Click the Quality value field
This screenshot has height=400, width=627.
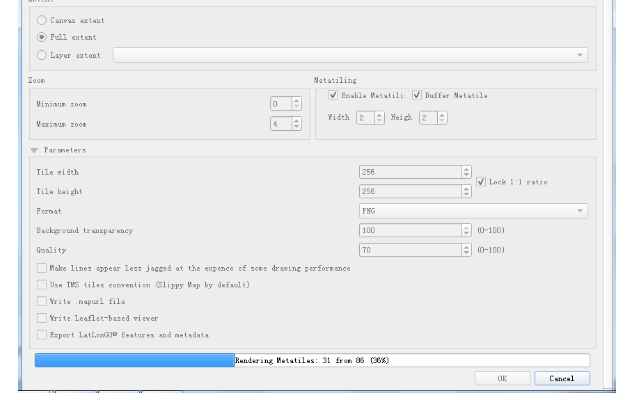click(410, 250)
